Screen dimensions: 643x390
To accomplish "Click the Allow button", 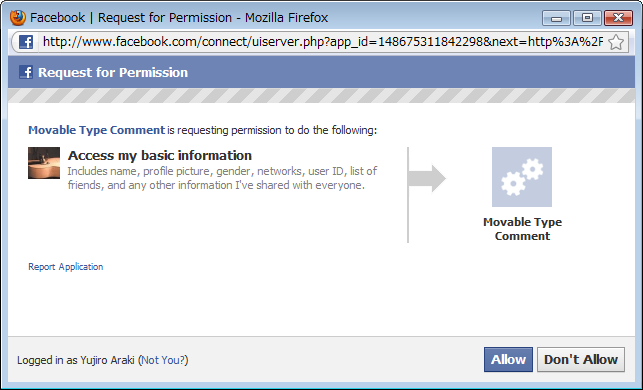I will pyautogui.click(x=508, y=360).
